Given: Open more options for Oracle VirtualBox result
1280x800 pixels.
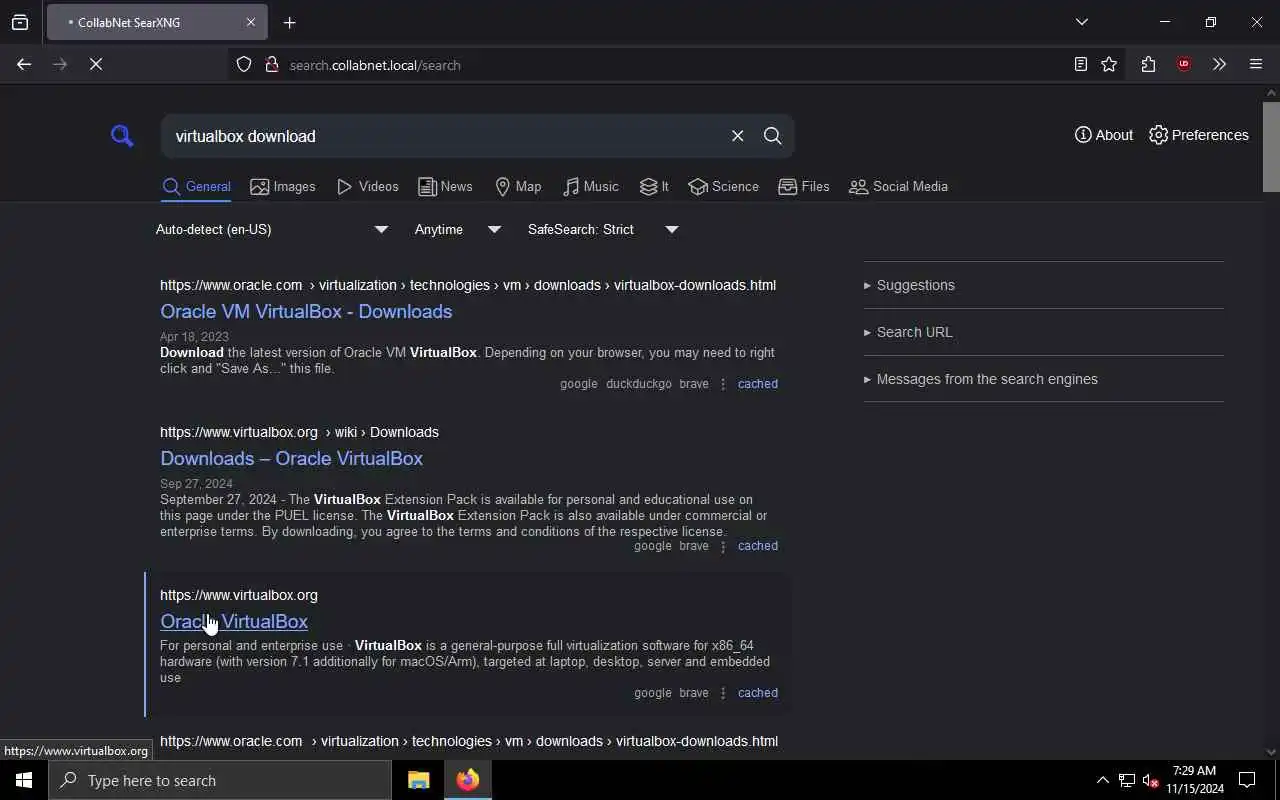Looking at the screenshot, I should click(723, 693).
